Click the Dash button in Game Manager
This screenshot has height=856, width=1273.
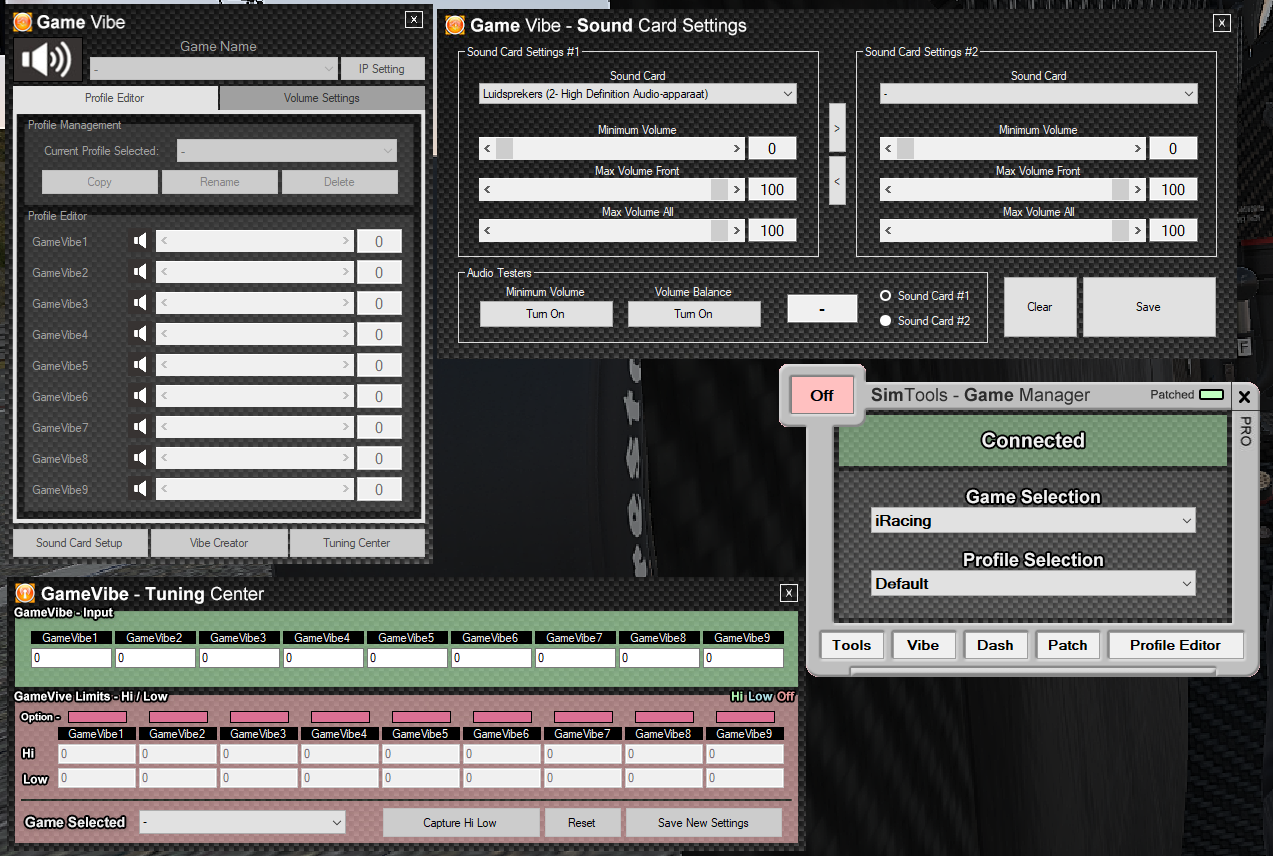tap(995, 645)
